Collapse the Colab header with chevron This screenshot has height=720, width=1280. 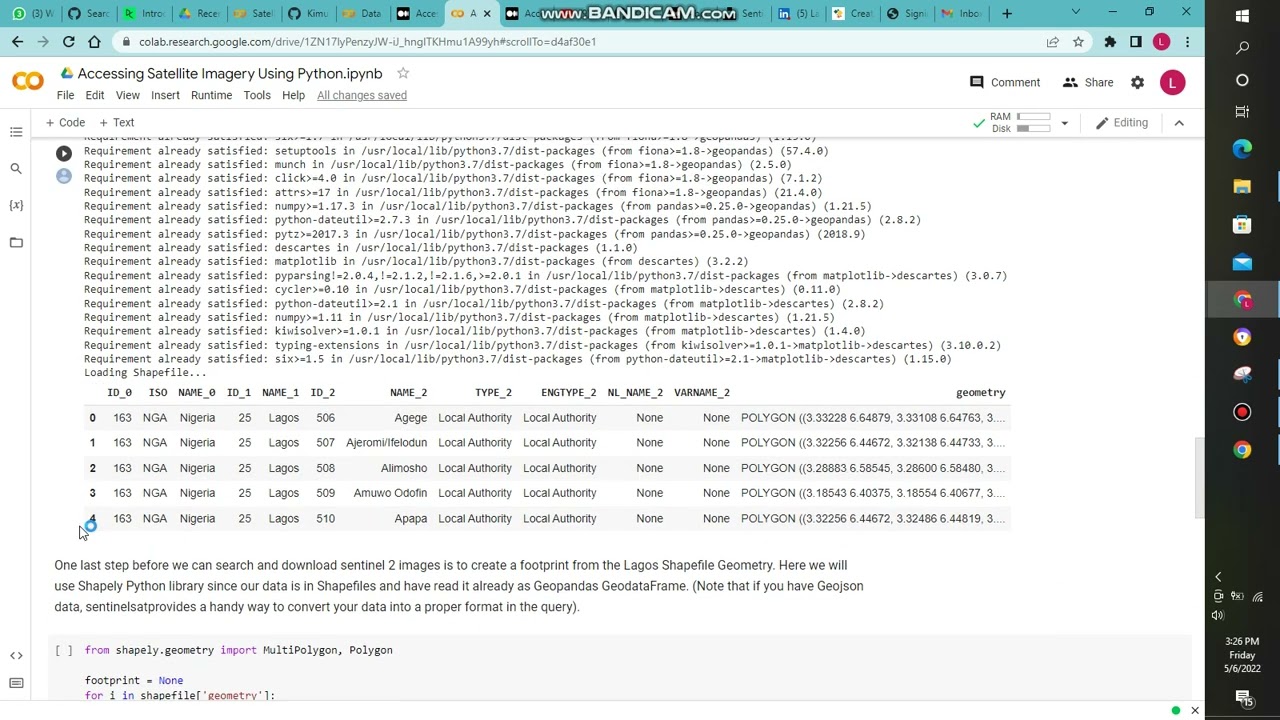coord(1179,123)
